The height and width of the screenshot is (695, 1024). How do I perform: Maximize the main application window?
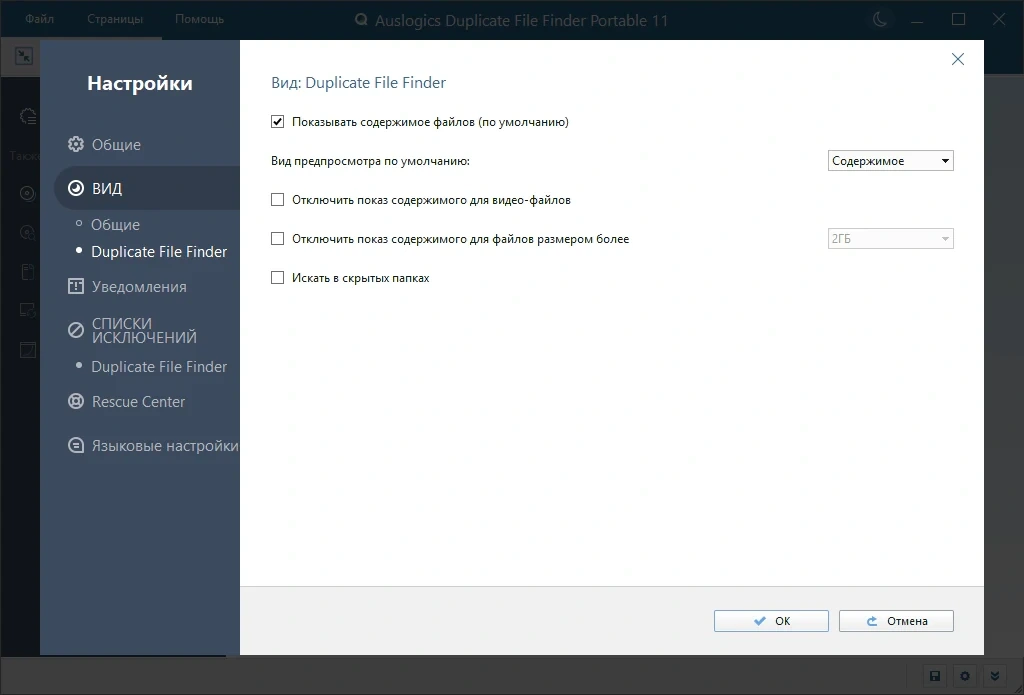click(x=958, y=20)
